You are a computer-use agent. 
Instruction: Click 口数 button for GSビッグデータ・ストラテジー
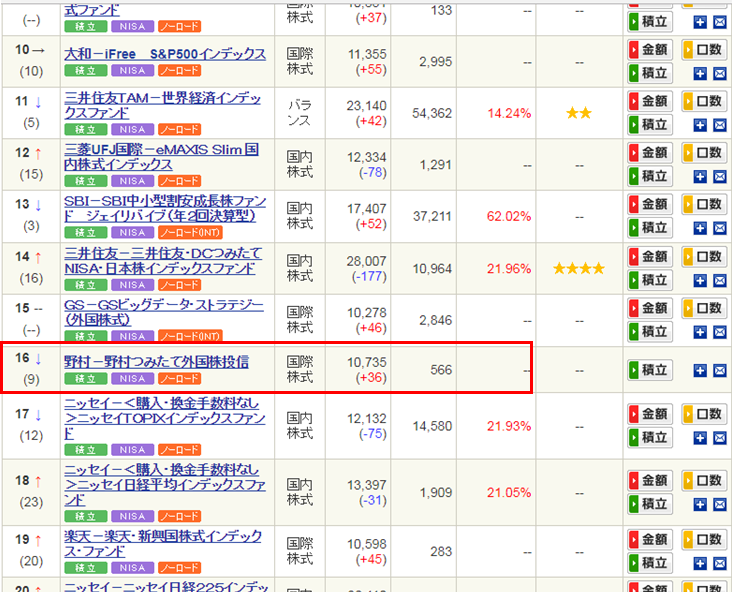[x=704, y=308]
